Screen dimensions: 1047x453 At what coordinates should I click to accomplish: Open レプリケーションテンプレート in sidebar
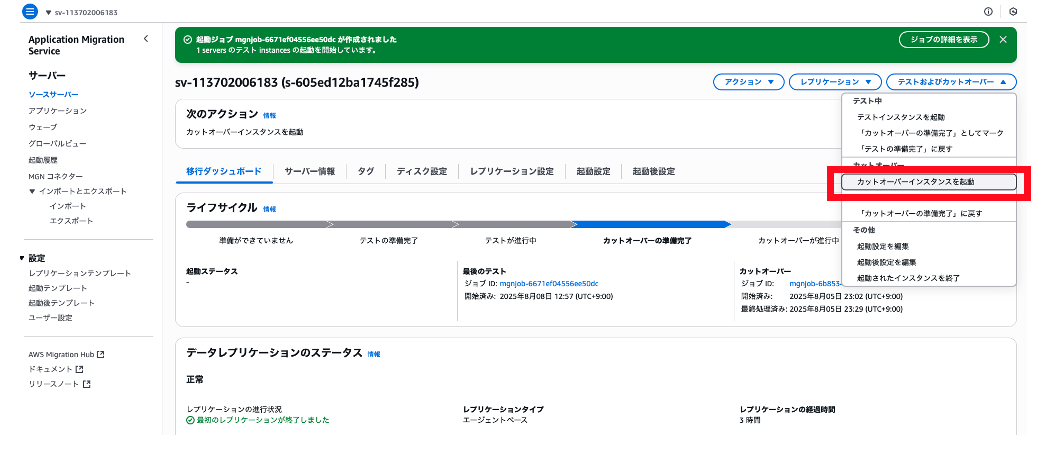(80, 274)
